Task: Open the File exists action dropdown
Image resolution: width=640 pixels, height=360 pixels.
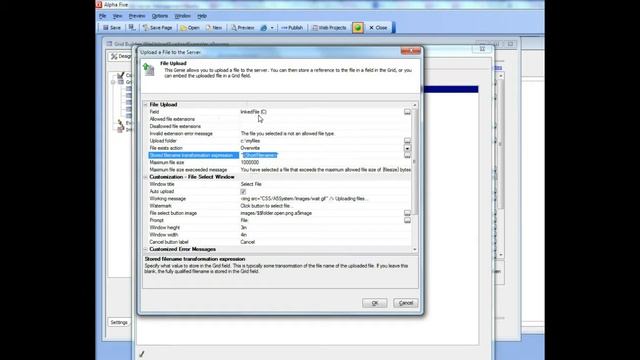Action: (x=407, y=148)
